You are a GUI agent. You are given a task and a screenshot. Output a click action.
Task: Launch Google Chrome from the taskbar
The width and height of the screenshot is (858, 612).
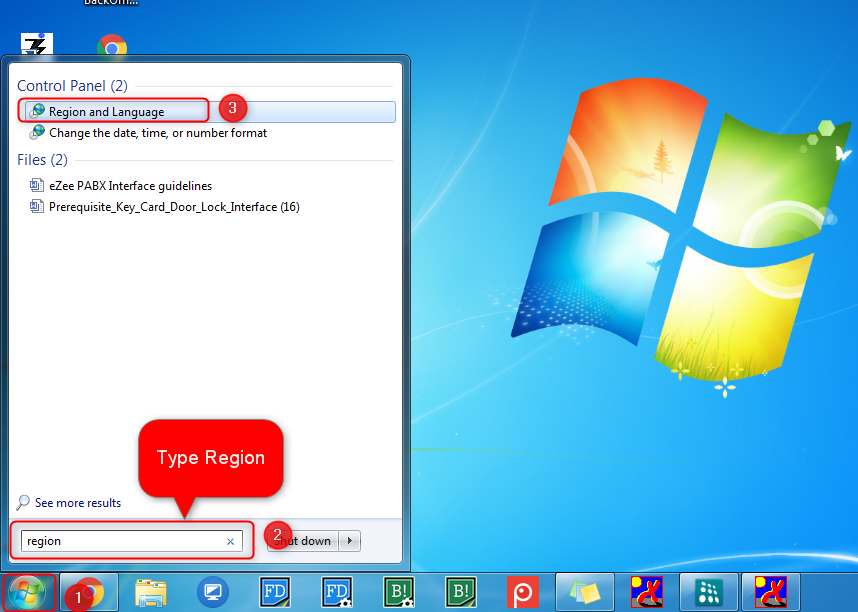90,592
